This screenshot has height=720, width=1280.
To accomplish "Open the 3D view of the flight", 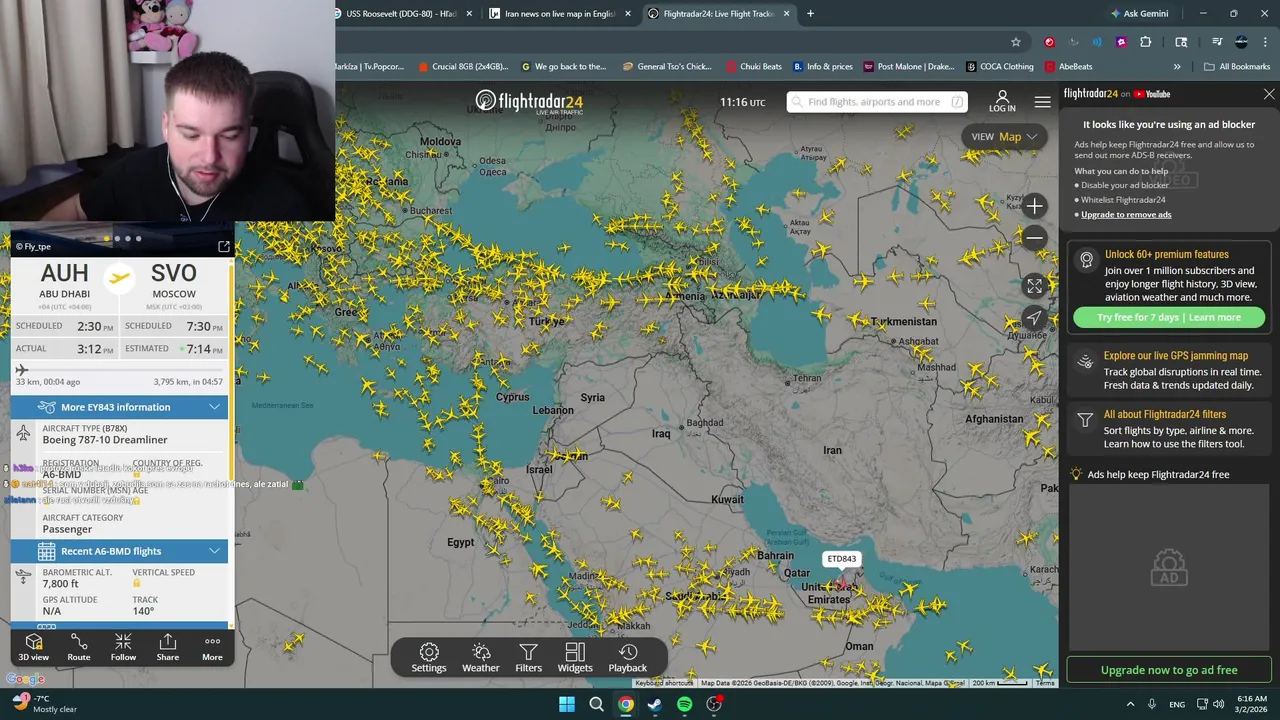I will coord(33,647).
